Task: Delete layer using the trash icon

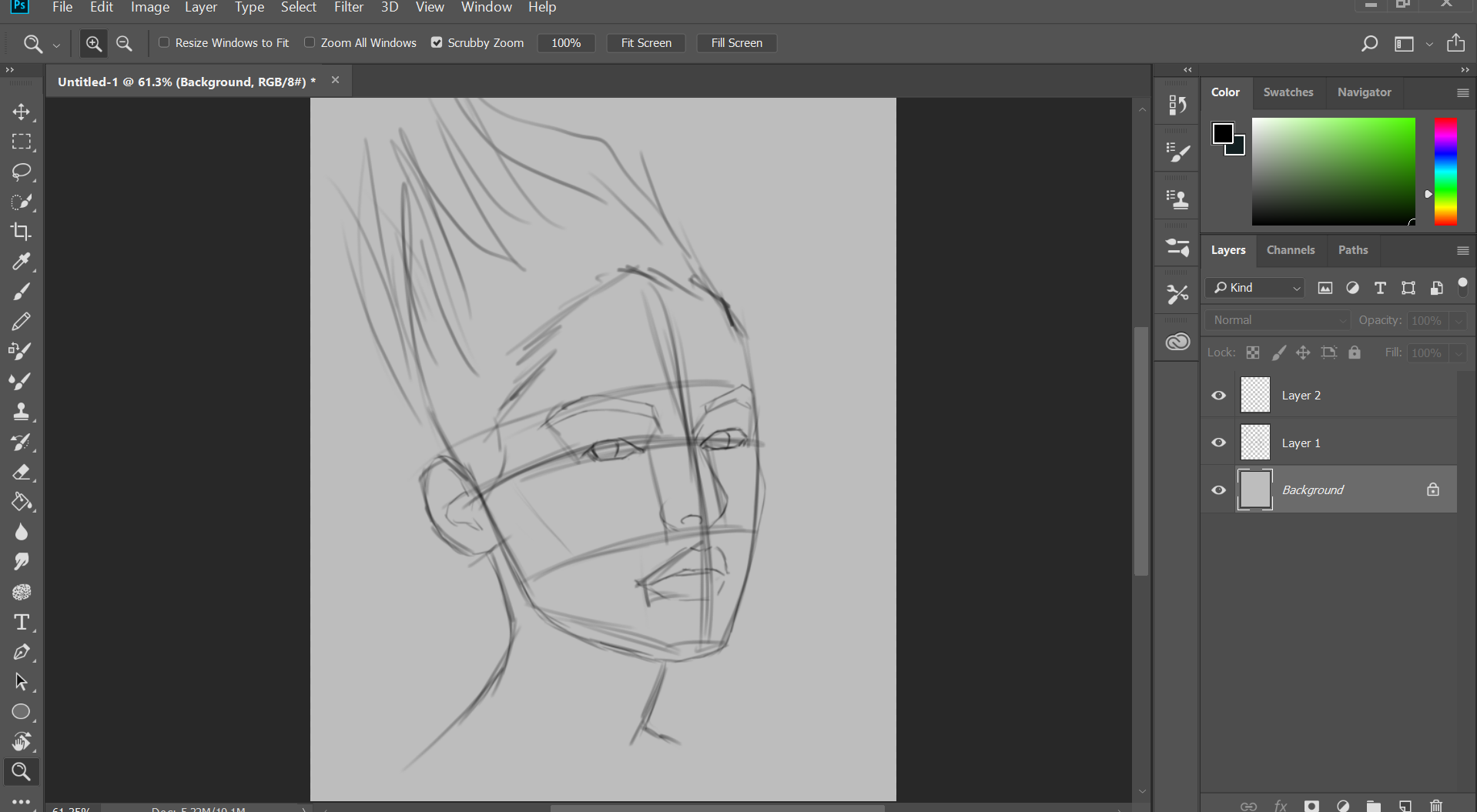Action: tap(1436, 805)
